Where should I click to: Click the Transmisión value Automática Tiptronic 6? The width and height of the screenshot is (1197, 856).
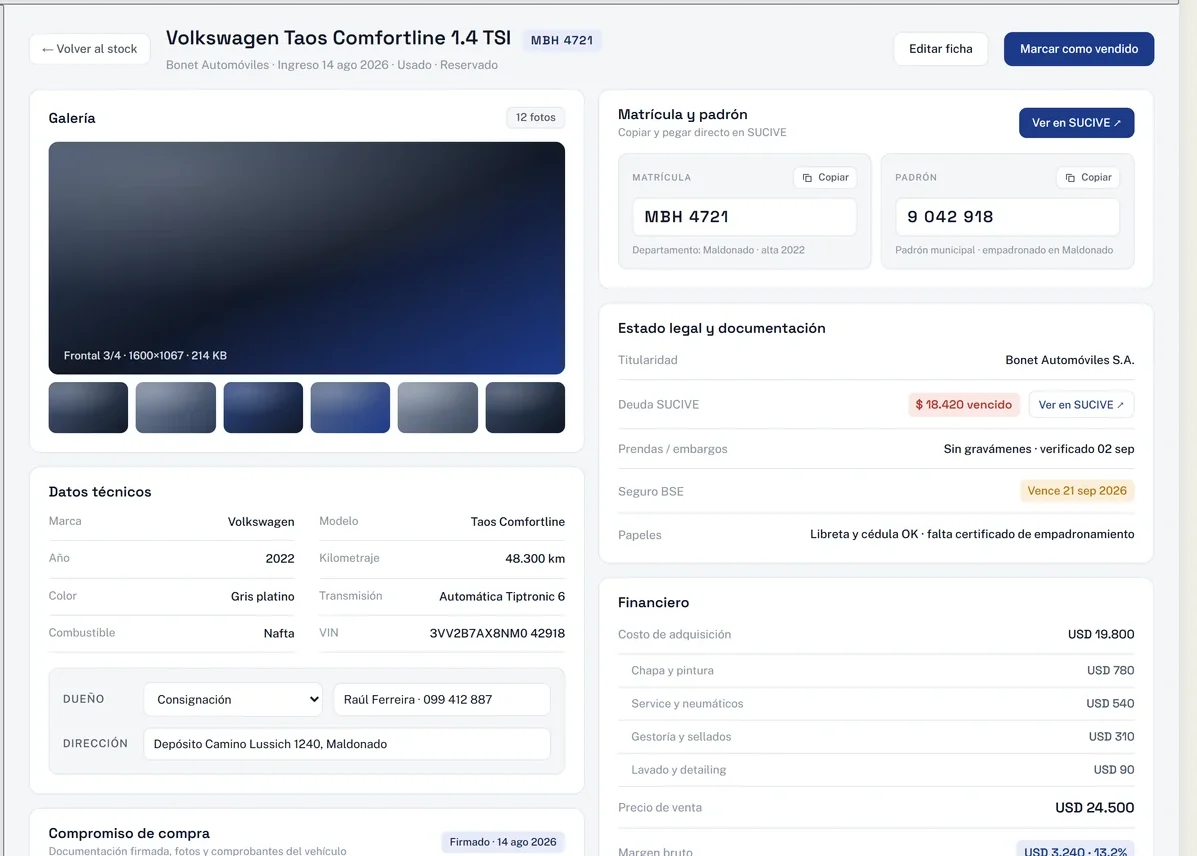(x=502, y=596)
